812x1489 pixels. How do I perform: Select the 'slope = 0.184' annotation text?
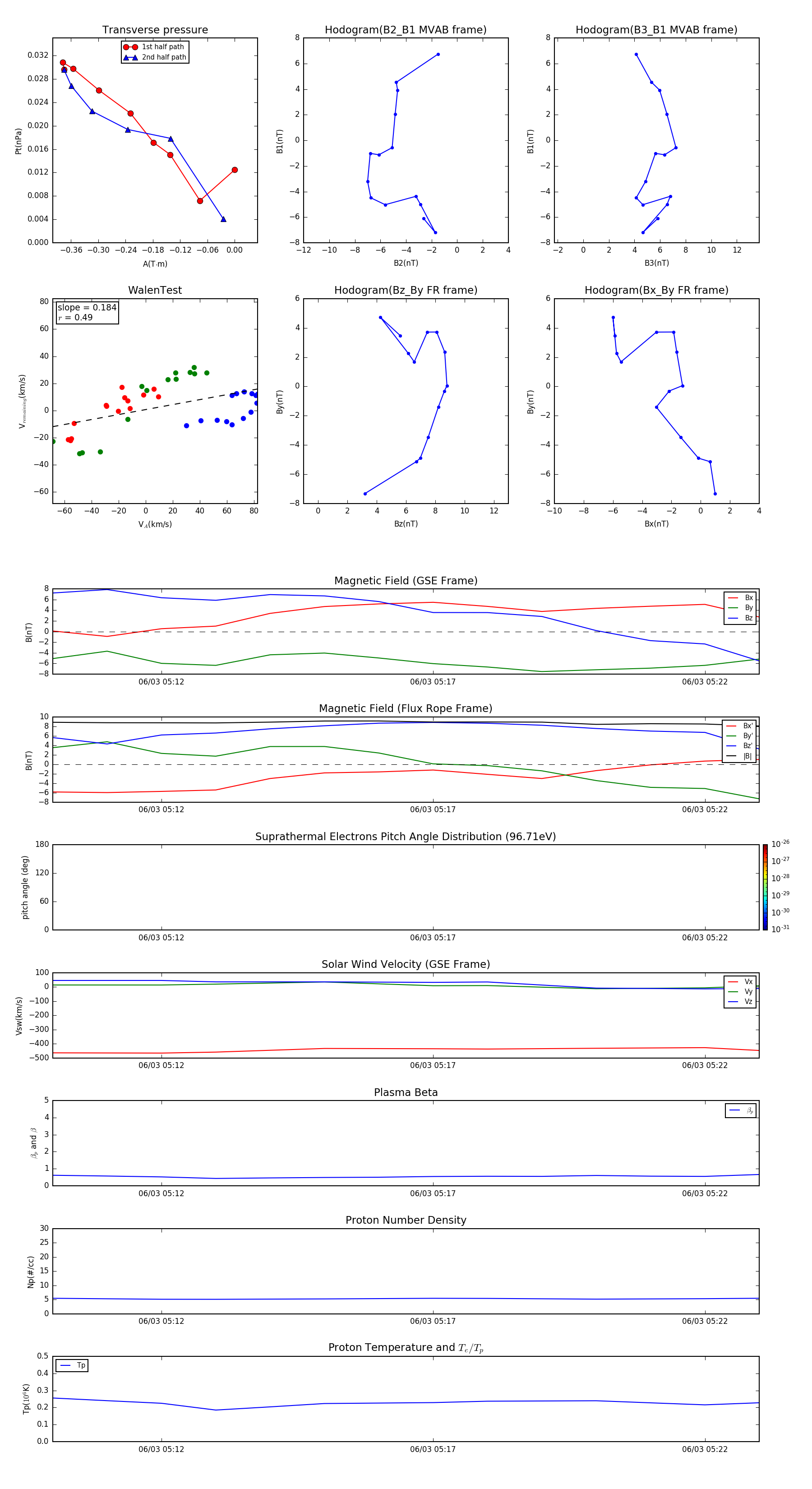pyautogui.click(x=87, y=308)
